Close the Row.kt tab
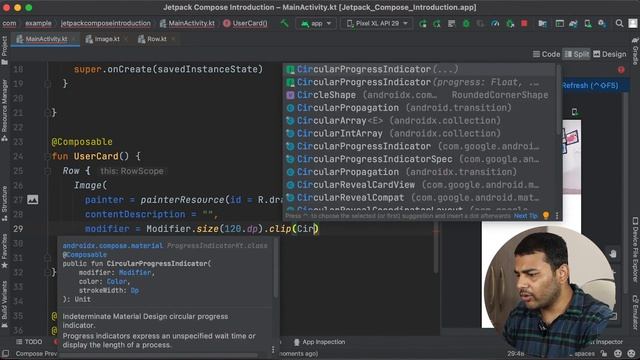The height and width of the screenshot is (360, 640). (x=173, y=39)
